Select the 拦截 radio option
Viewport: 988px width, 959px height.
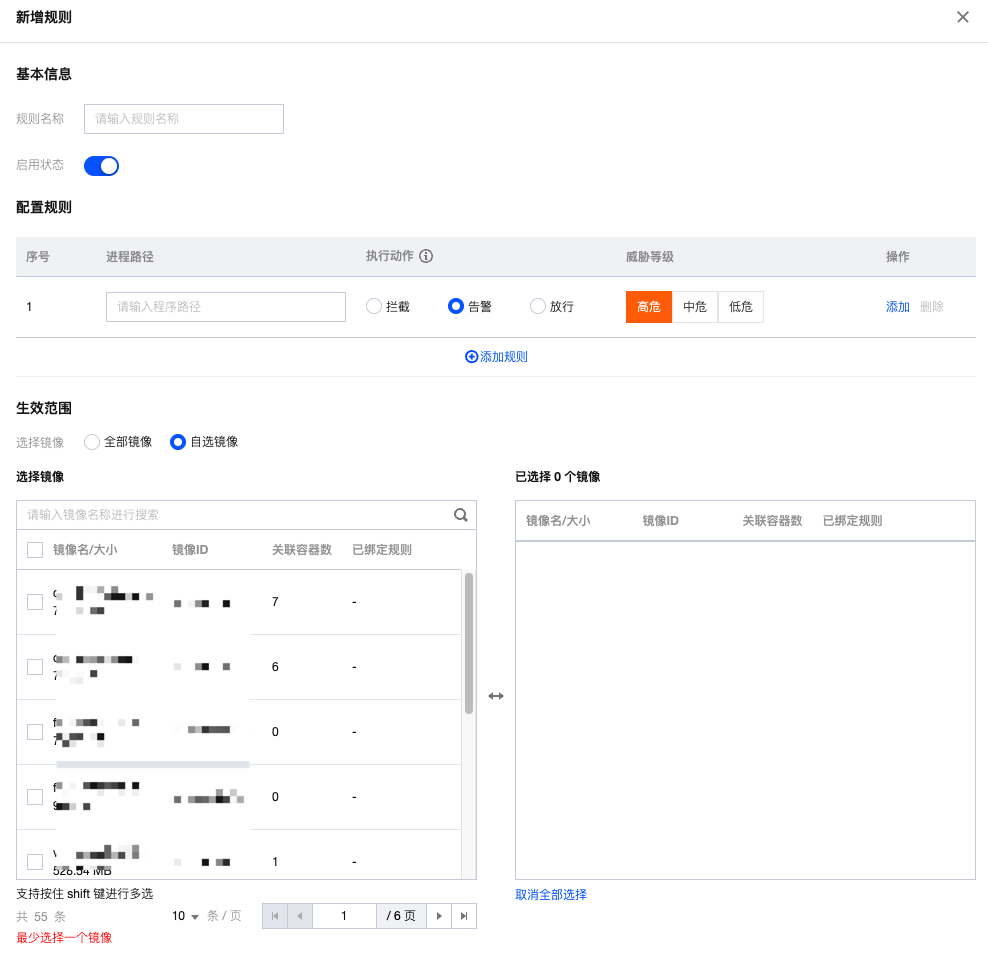tap(374, 307)
